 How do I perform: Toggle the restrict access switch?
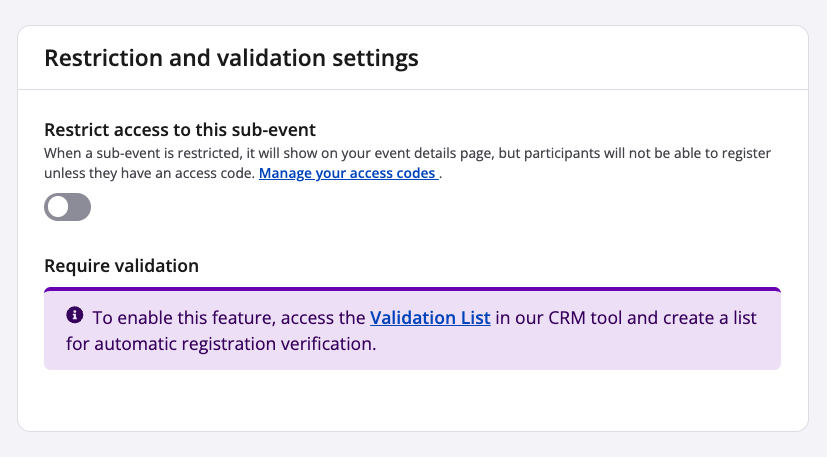(67, 207)
